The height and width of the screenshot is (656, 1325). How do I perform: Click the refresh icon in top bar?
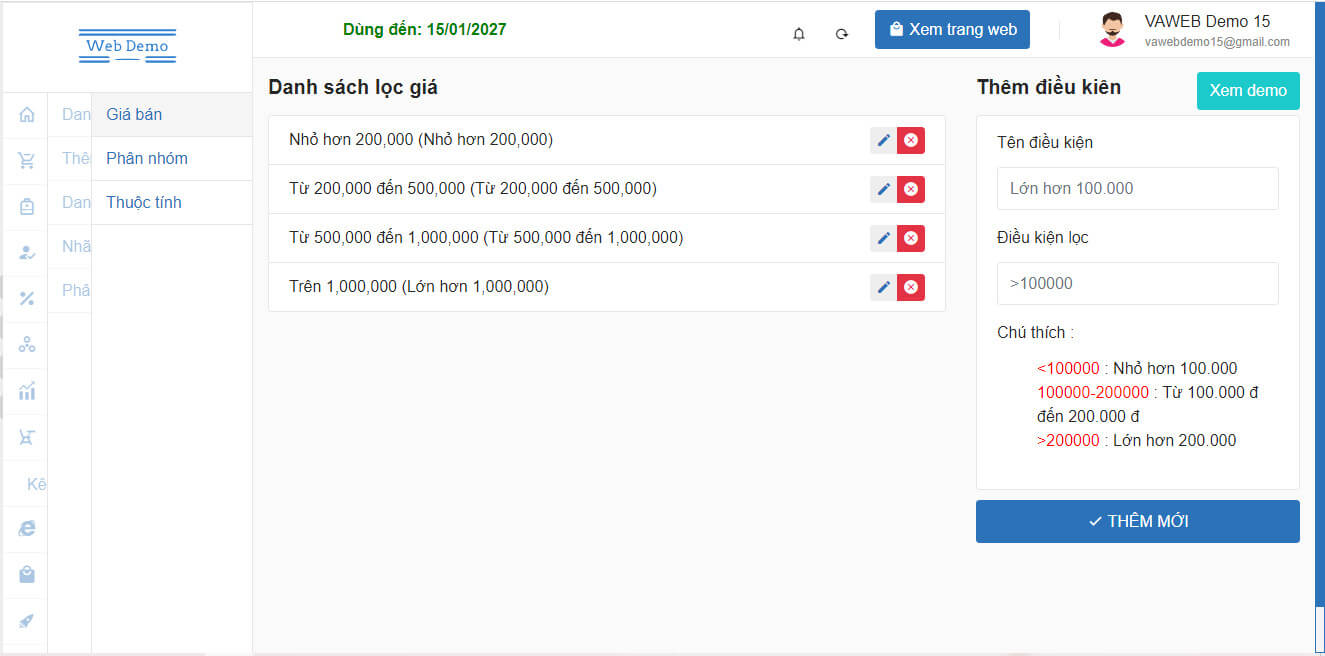coord(842,34)
